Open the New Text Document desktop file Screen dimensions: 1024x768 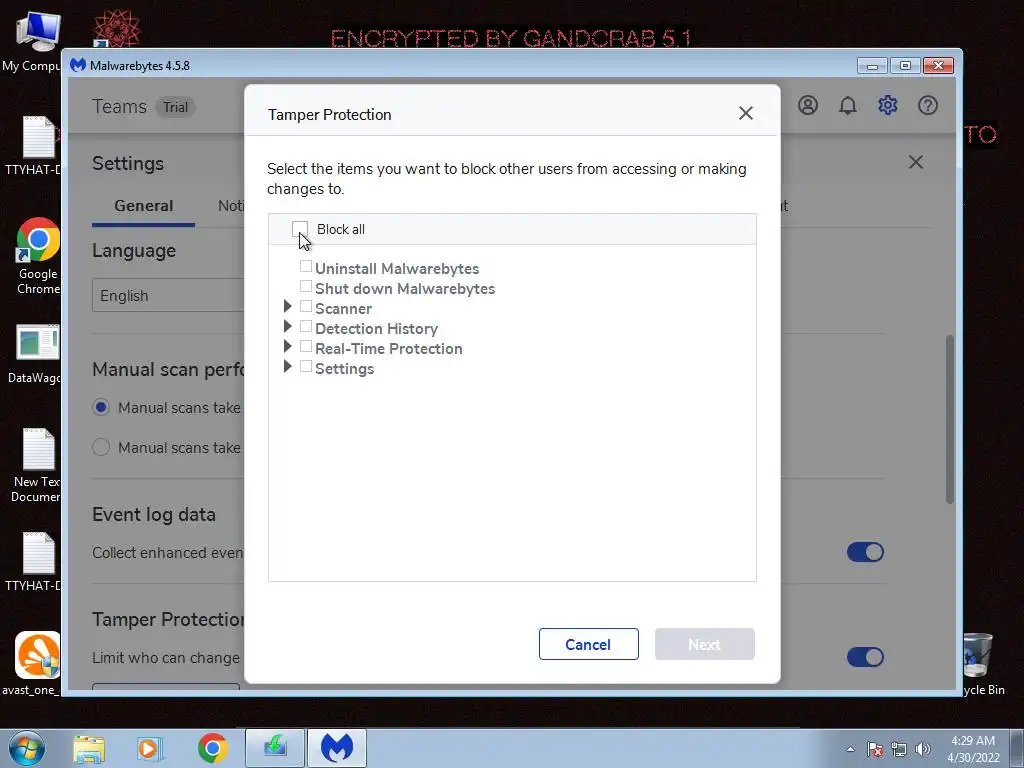click(x=36, y=465)
